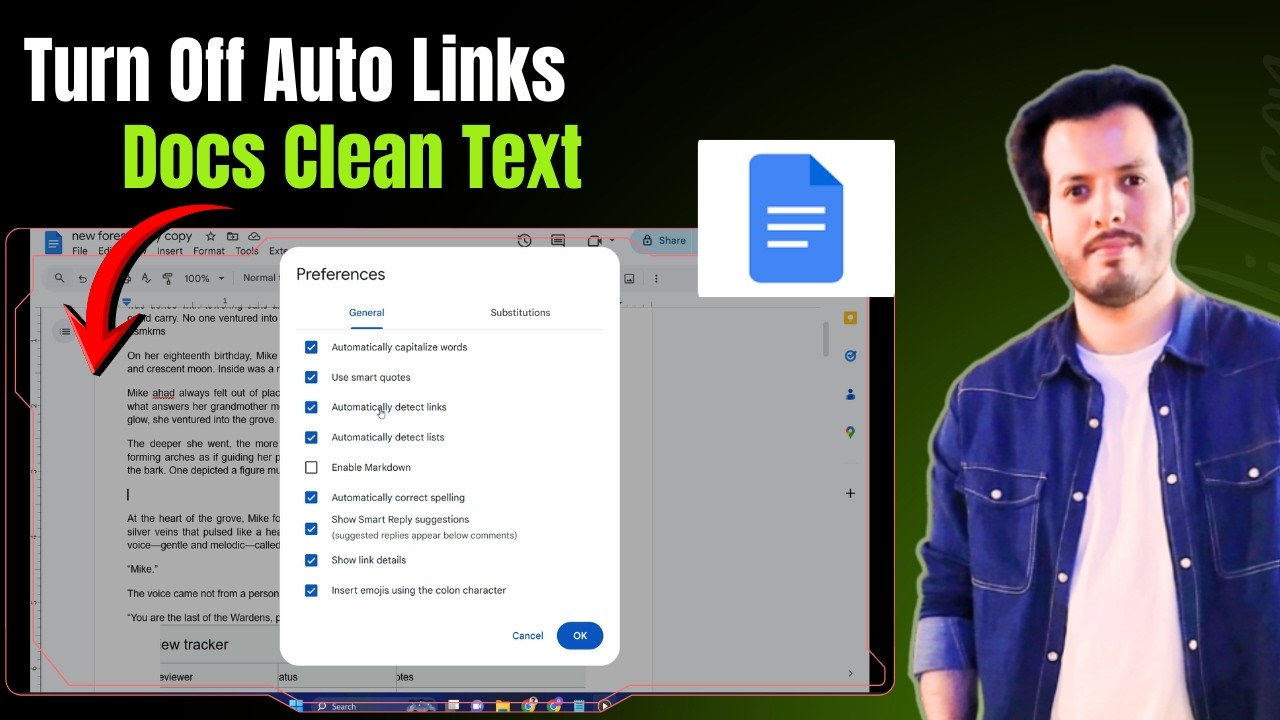Open the comment history icon
The width and height of the screenshot is (1280, 720).
click(x=558, y=240)
